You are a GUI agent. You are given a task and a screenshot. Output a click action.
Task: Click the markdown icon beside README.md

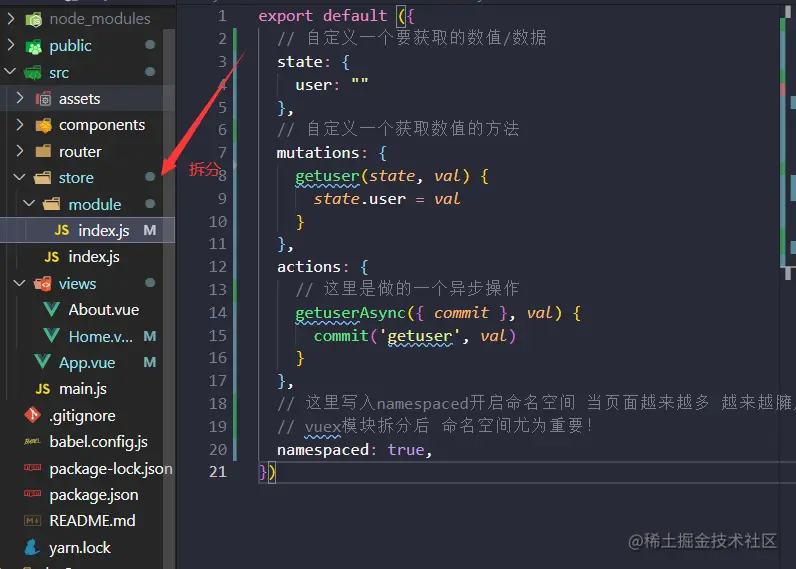tap(32, 521)
